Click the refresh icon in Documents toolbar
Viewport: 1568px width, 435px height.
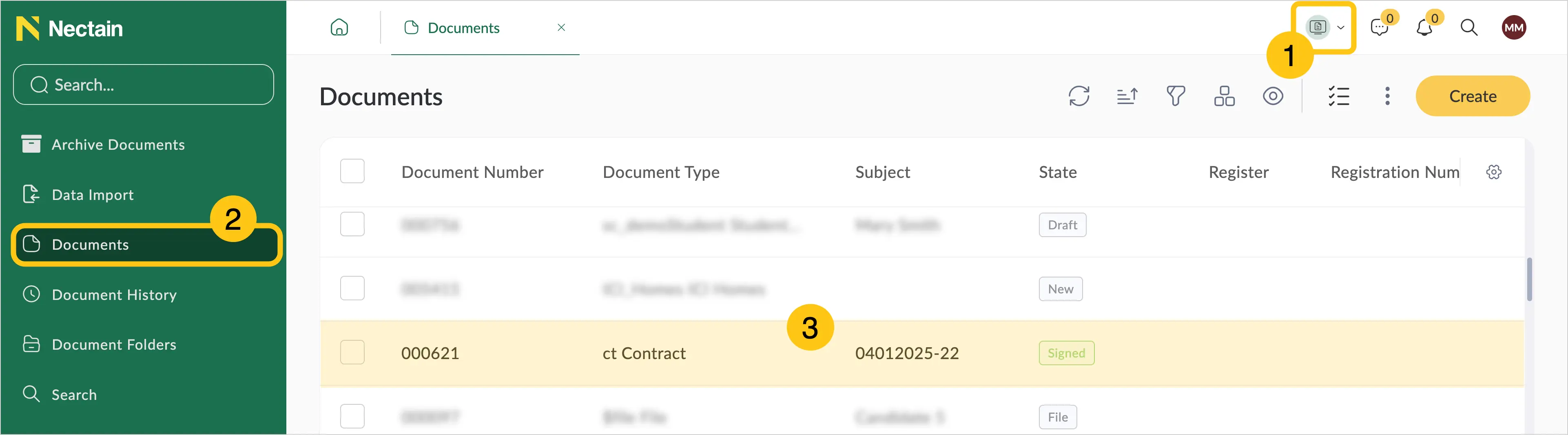(x=1079, y=96)
